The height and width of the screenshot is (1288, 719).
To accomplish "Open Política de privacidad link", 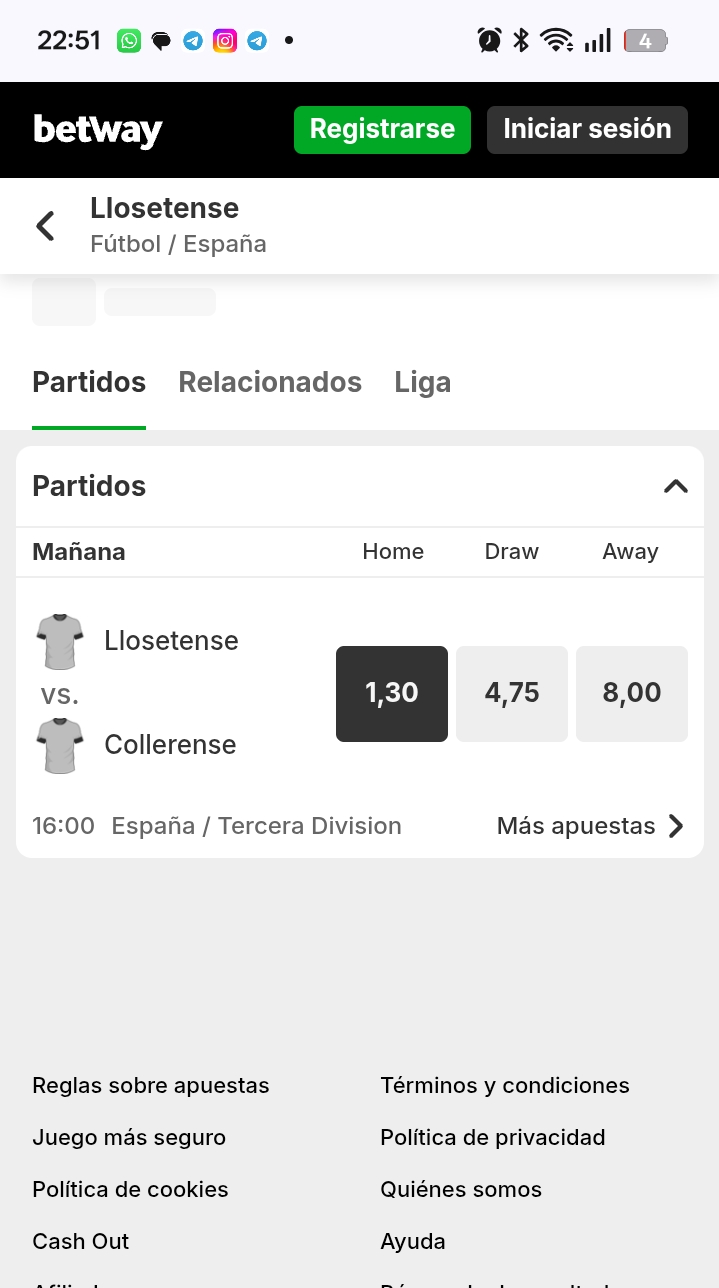I will click(493, 1137).
